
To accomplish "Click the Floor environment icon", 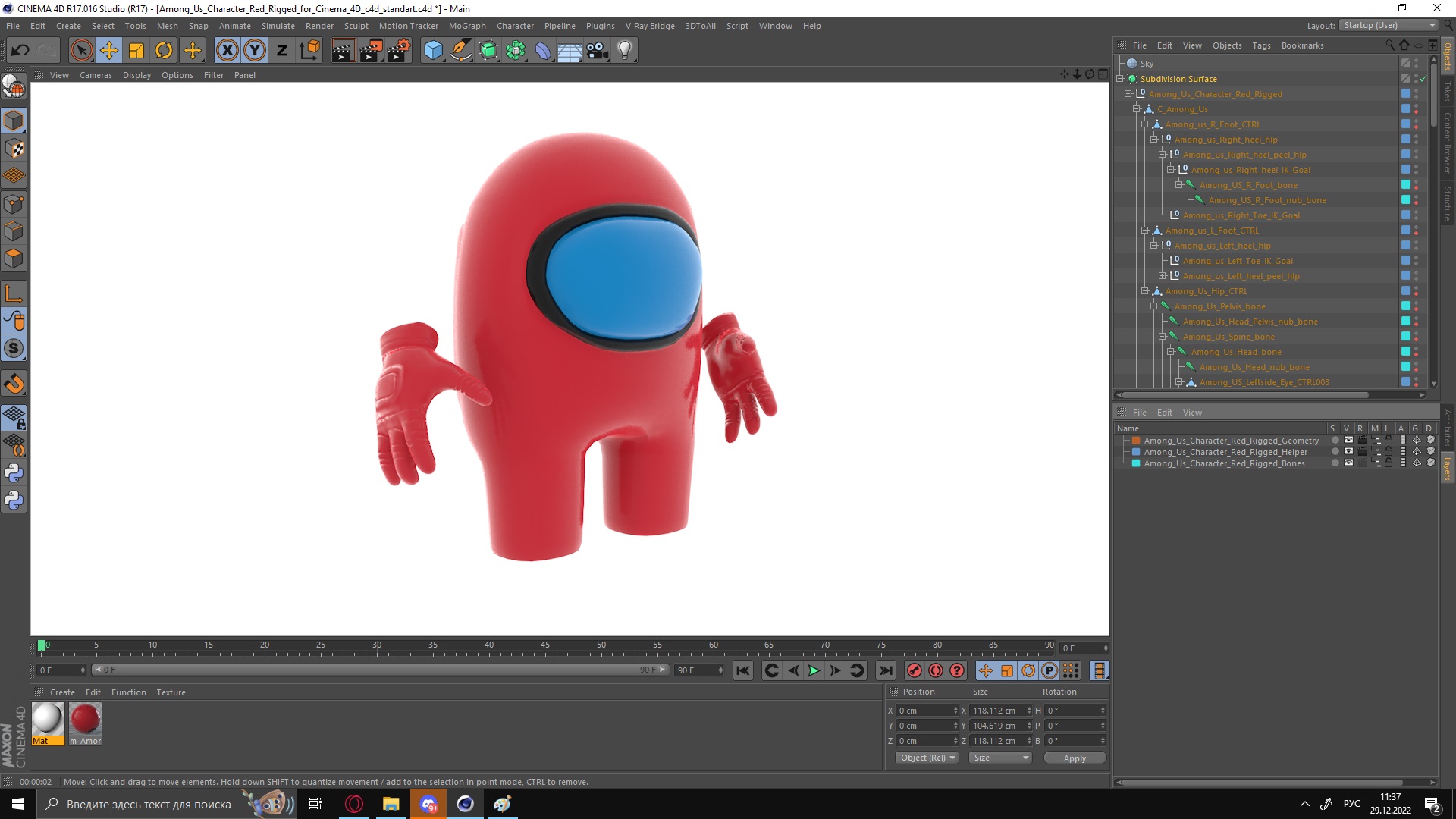I will click(x=570, y=51).
